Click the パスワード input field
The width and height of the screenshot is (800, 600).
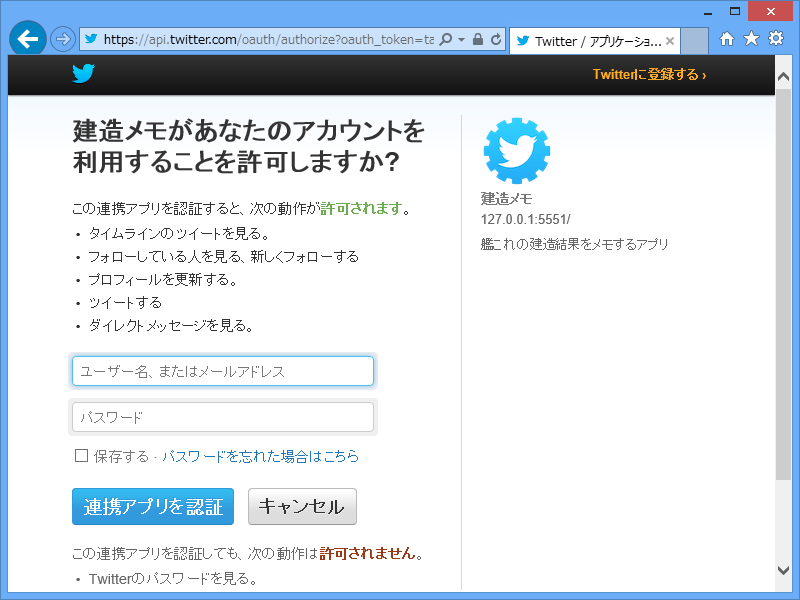[x=223, y=417]
